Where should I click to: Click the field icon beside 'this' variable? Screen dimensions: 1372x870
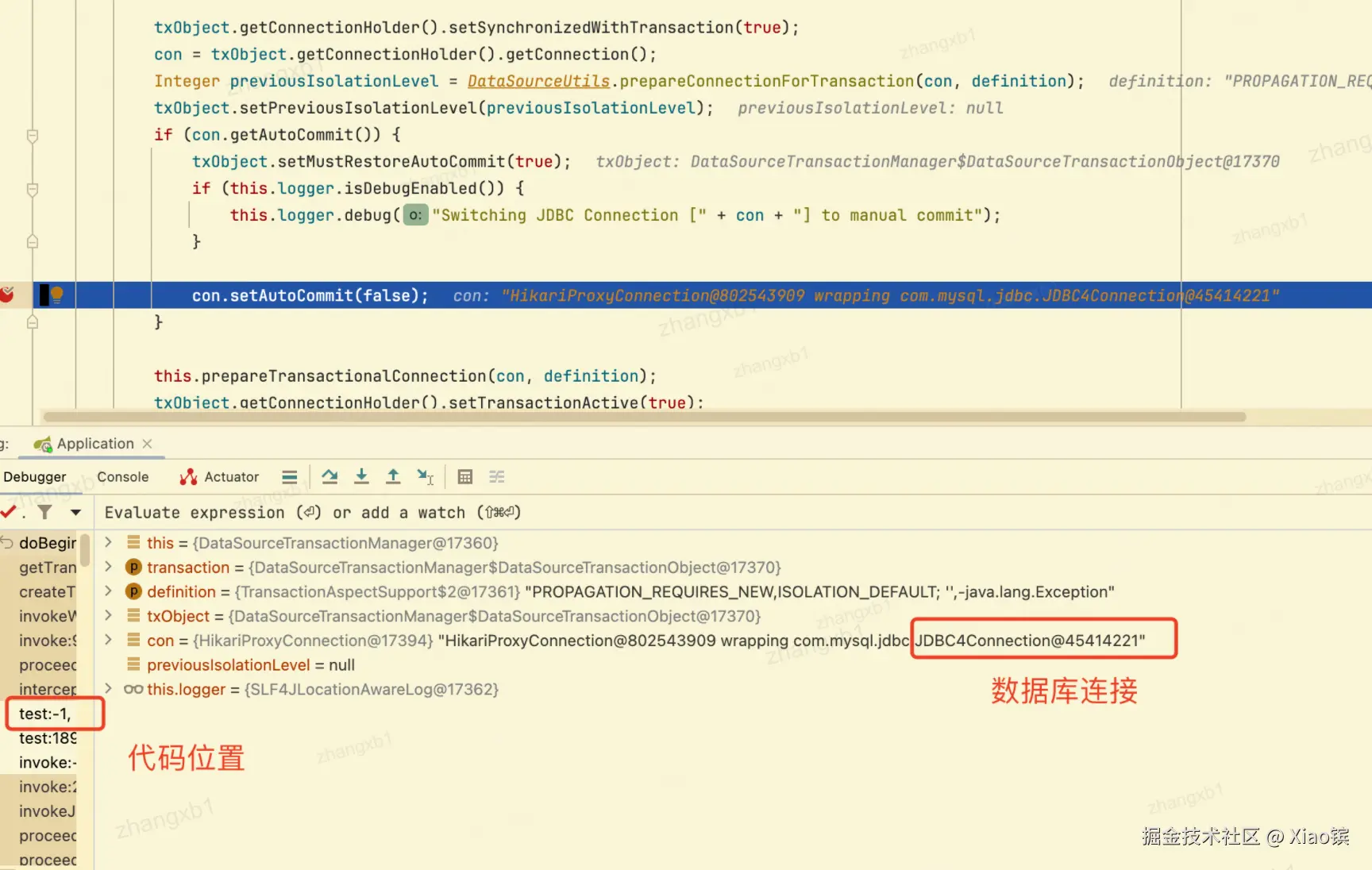tap(133, 543)
